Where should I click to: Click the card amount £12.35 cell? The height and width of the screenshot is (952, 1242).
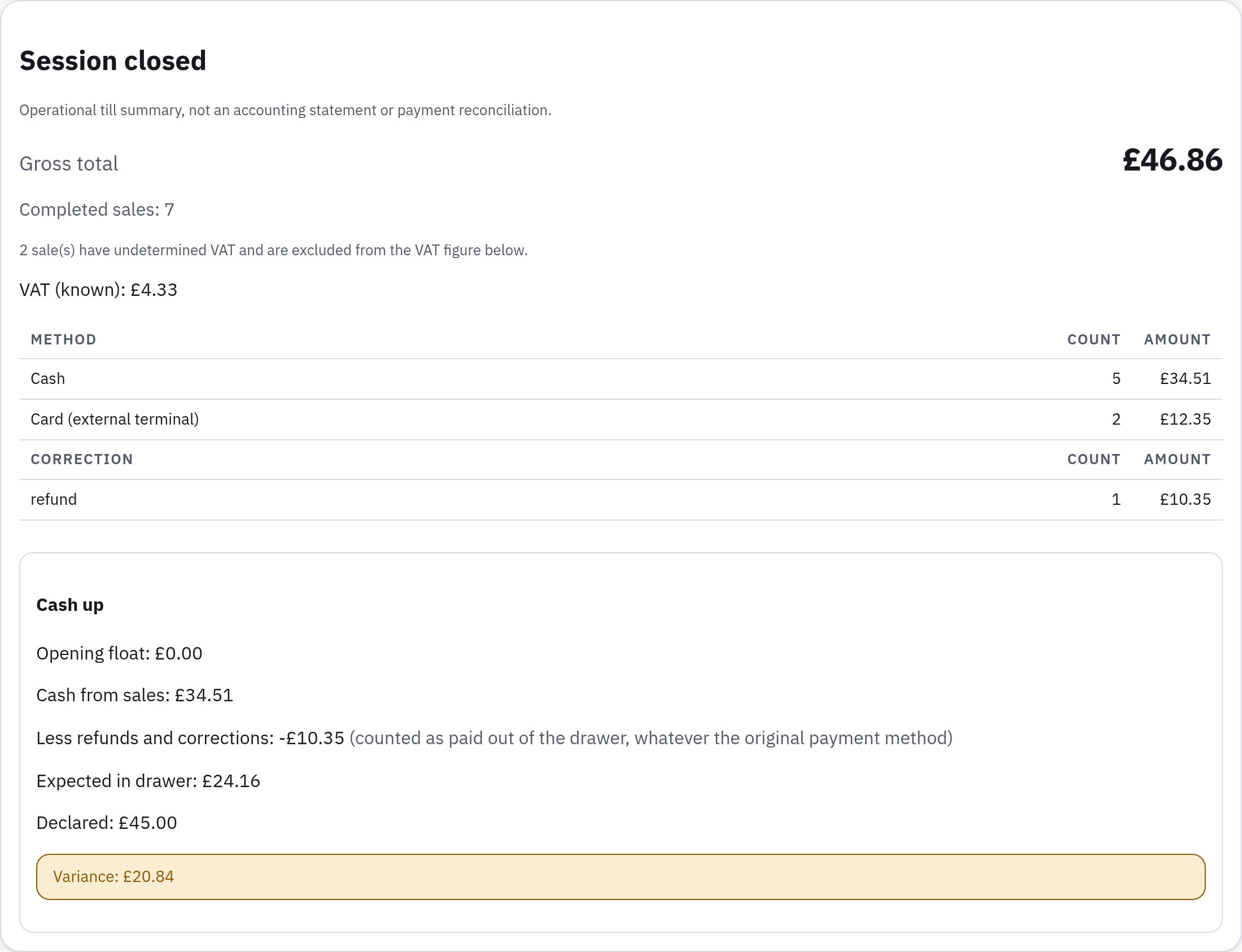[x=1186, y=420]
